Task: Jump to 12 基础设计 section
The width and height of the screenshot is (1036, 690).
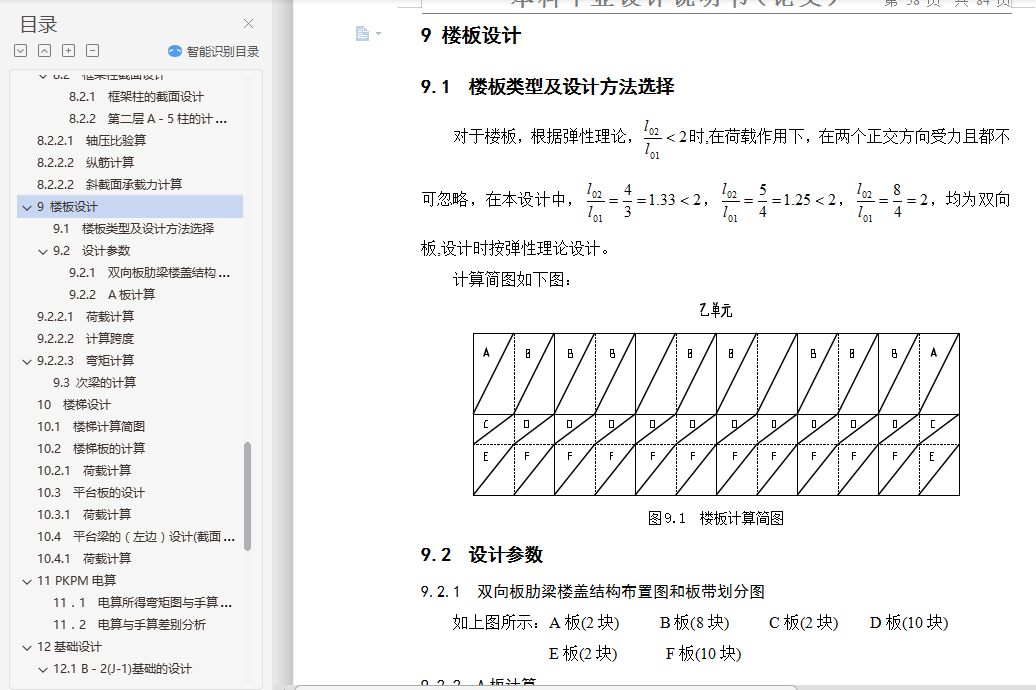Action: pos(69,647)
